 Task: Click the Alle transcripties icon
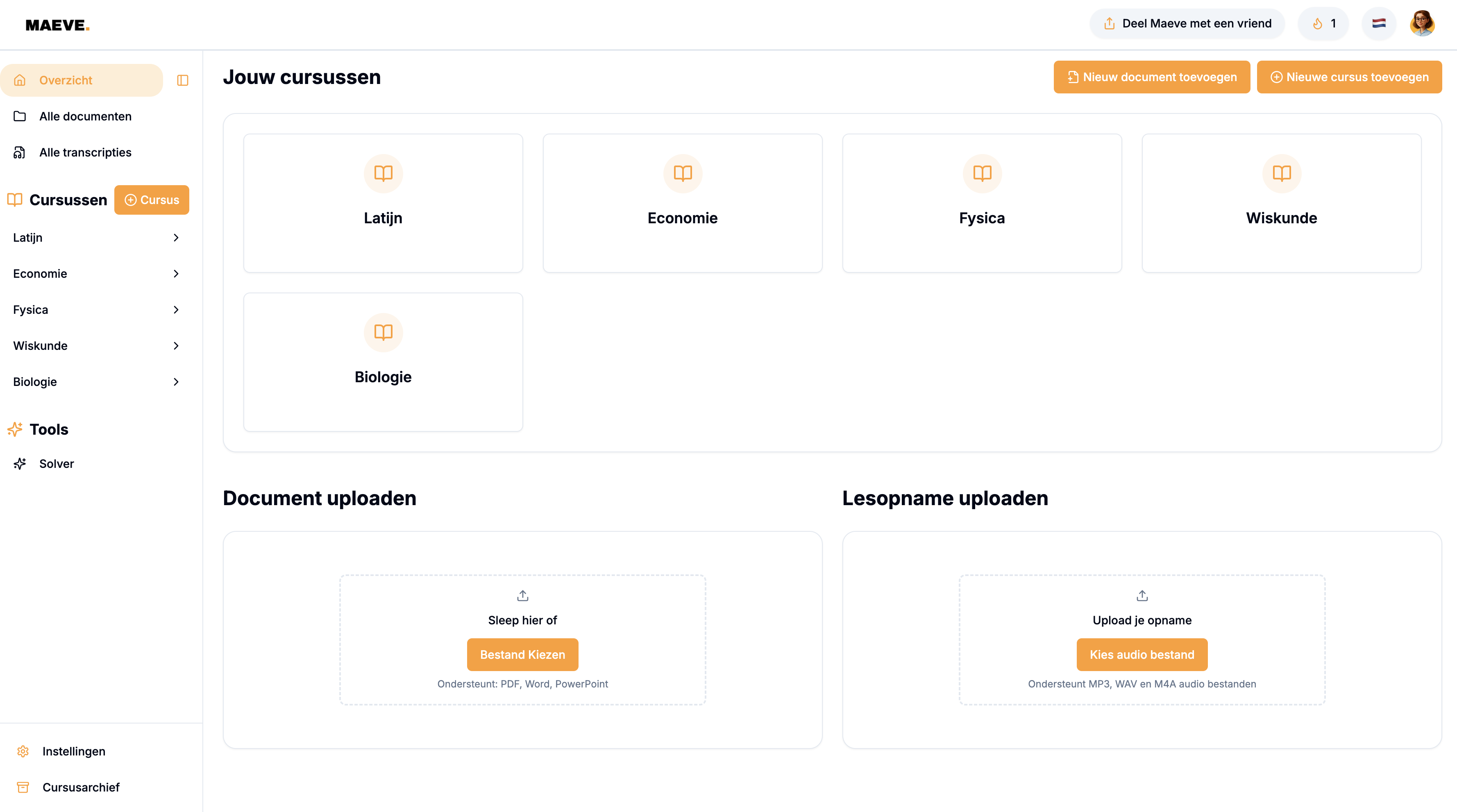(x=20, y=152)
